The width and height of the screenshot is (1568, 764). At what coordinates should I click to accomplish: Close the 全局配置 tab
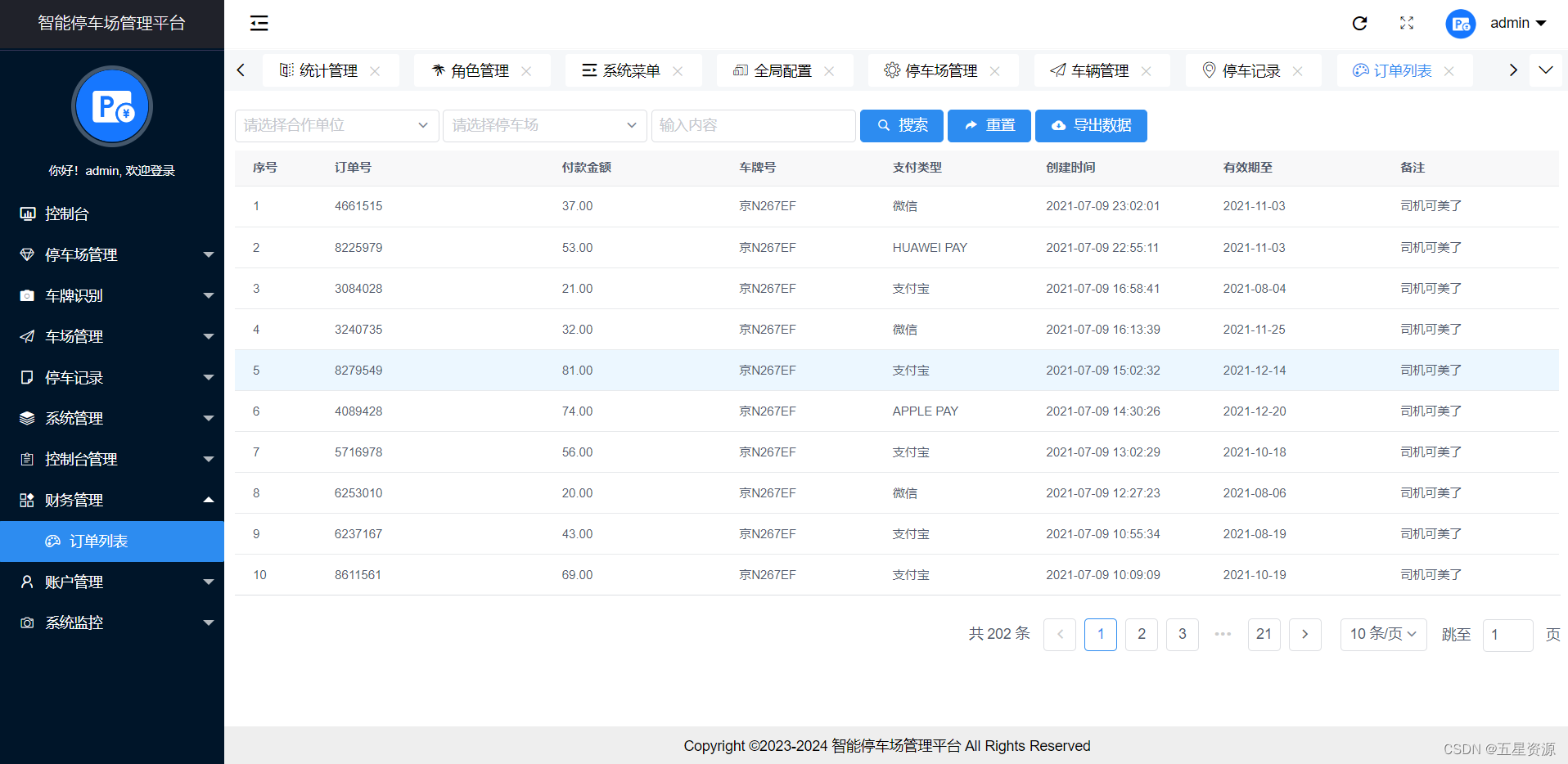(x=829, y=71)
